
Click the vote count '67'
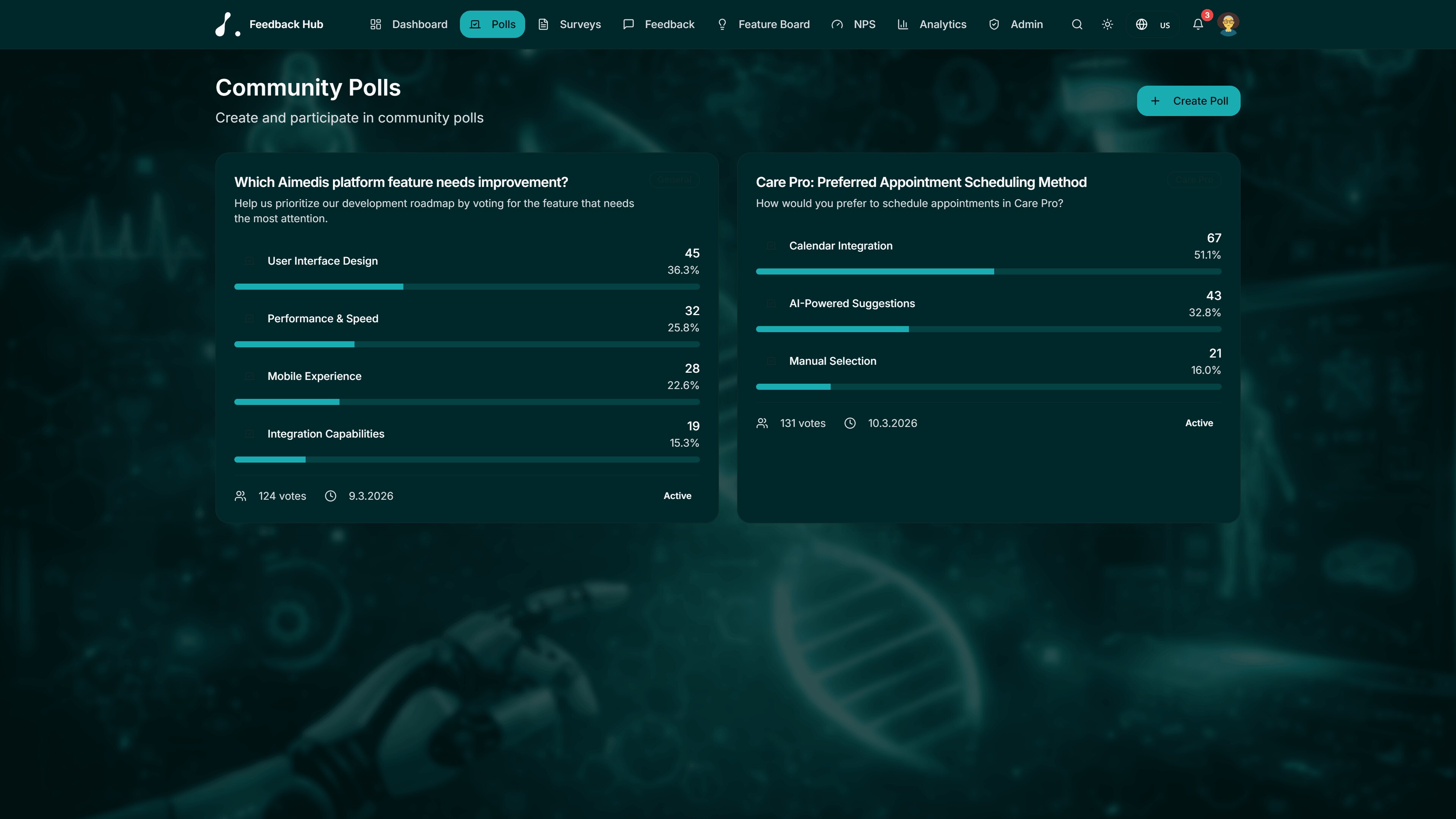point(1213,238)
